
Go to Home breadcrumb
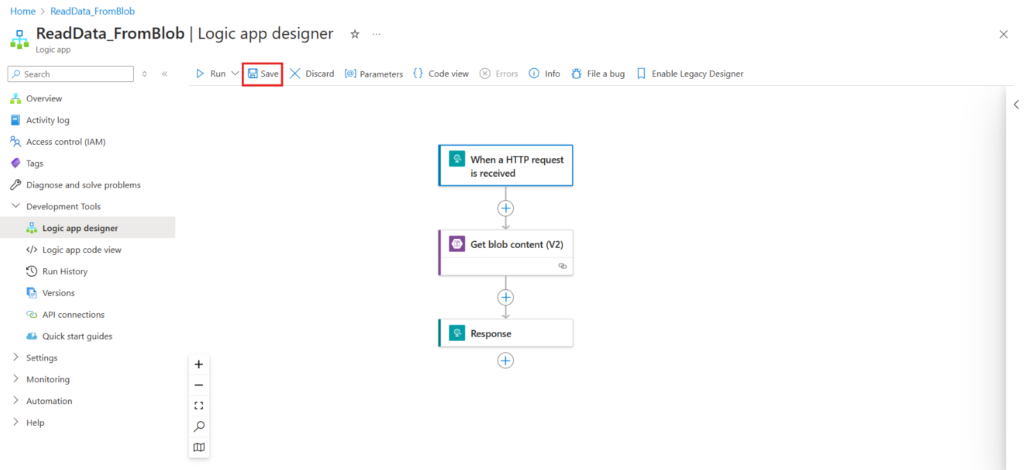tap(23, 11)
